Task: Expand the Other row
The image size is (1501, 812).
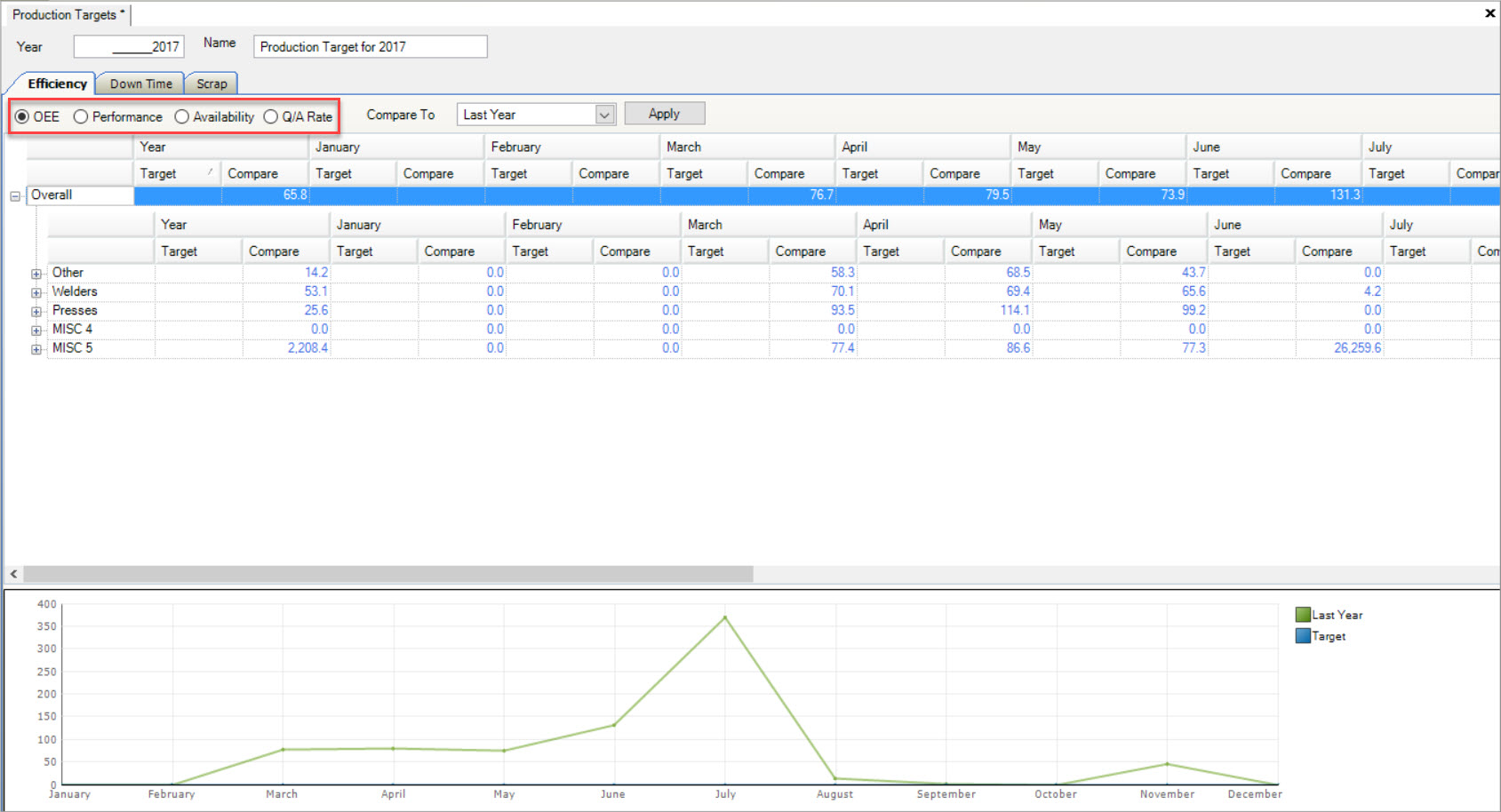Action: point(36,274)
